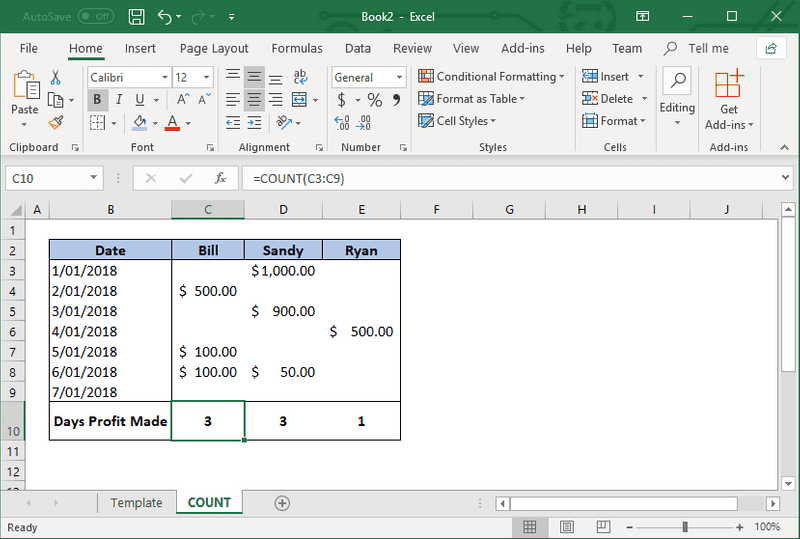Screen dimensions: 800x539
Task: Apply the red Font Color
Action: (172, 122)
